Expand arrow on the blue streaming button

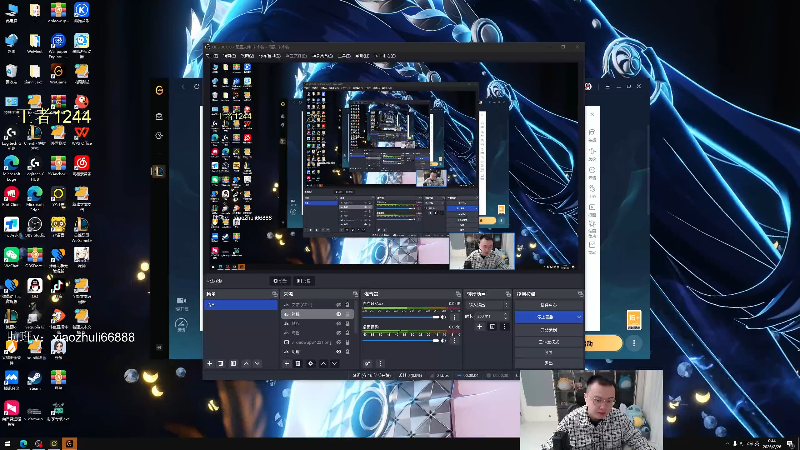pyautogui.click(x=579, y=317)
